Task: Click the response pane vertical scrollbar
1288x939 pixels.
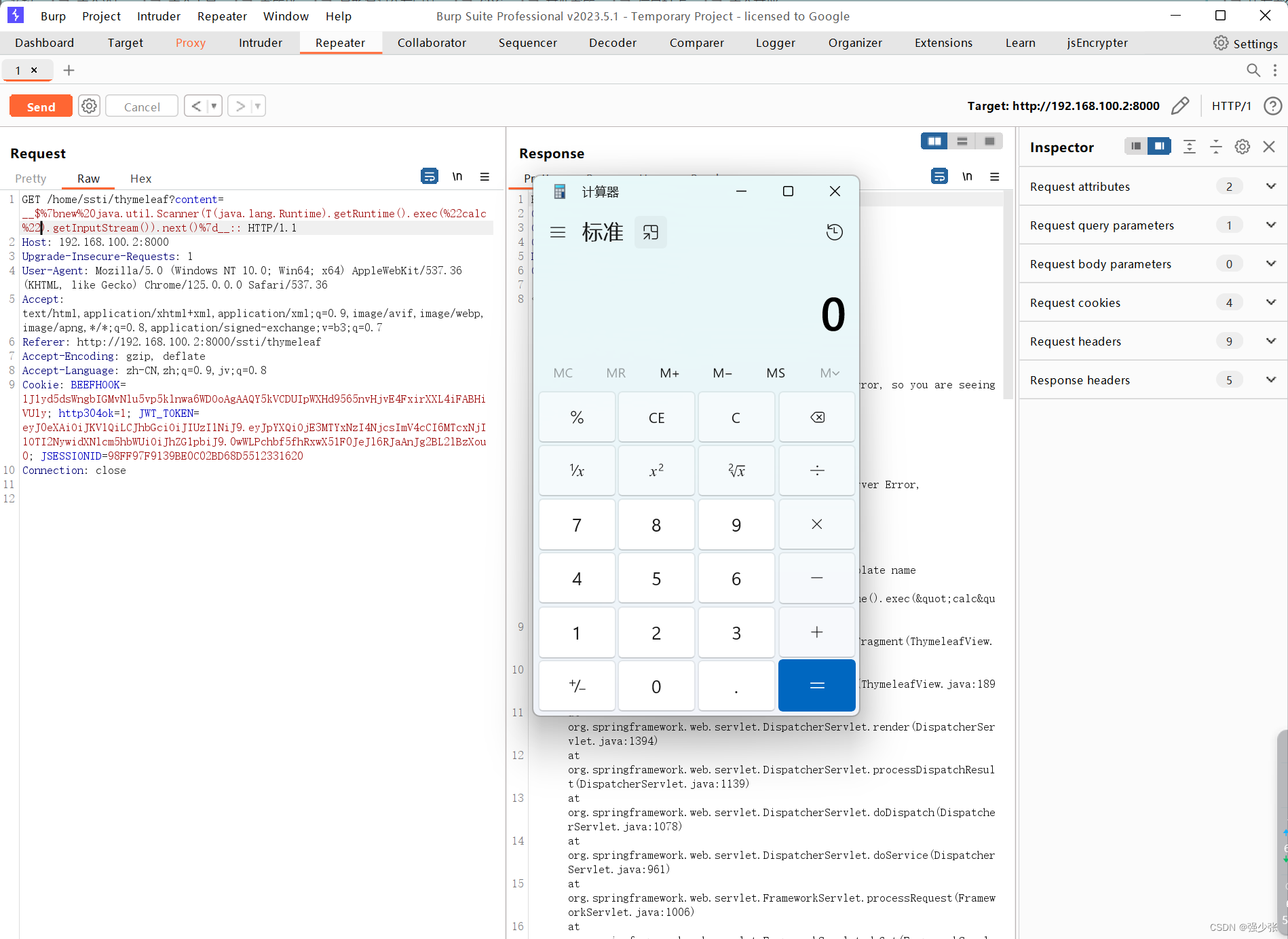Action: pyautogui.click(x=1008, y=295)
